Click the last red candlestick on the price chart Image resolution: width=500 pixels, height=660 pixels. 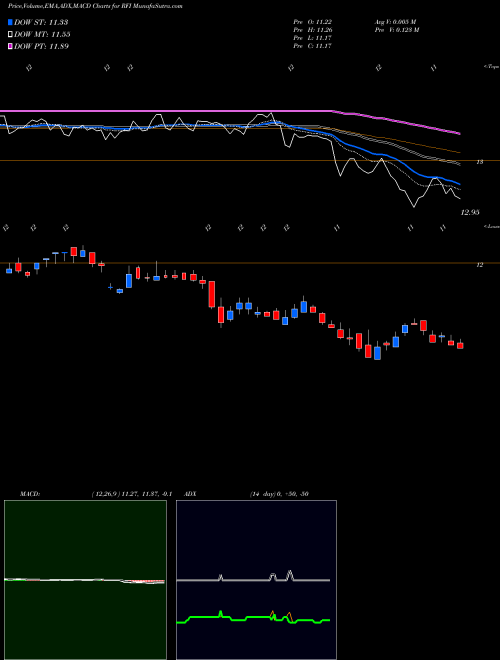(x=460, y=345)
